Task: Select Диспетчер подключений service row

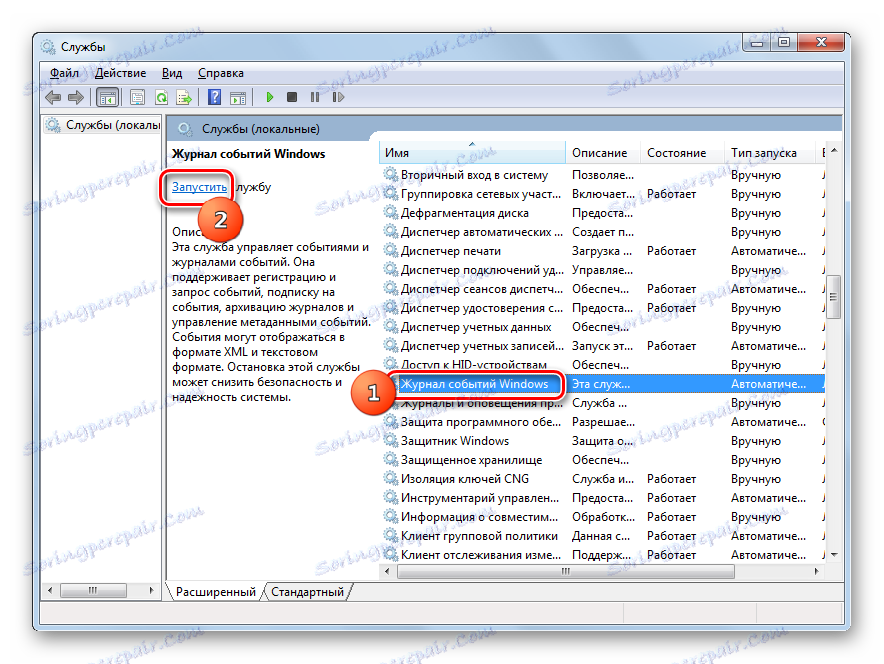Action: click(x=603, y=270)
